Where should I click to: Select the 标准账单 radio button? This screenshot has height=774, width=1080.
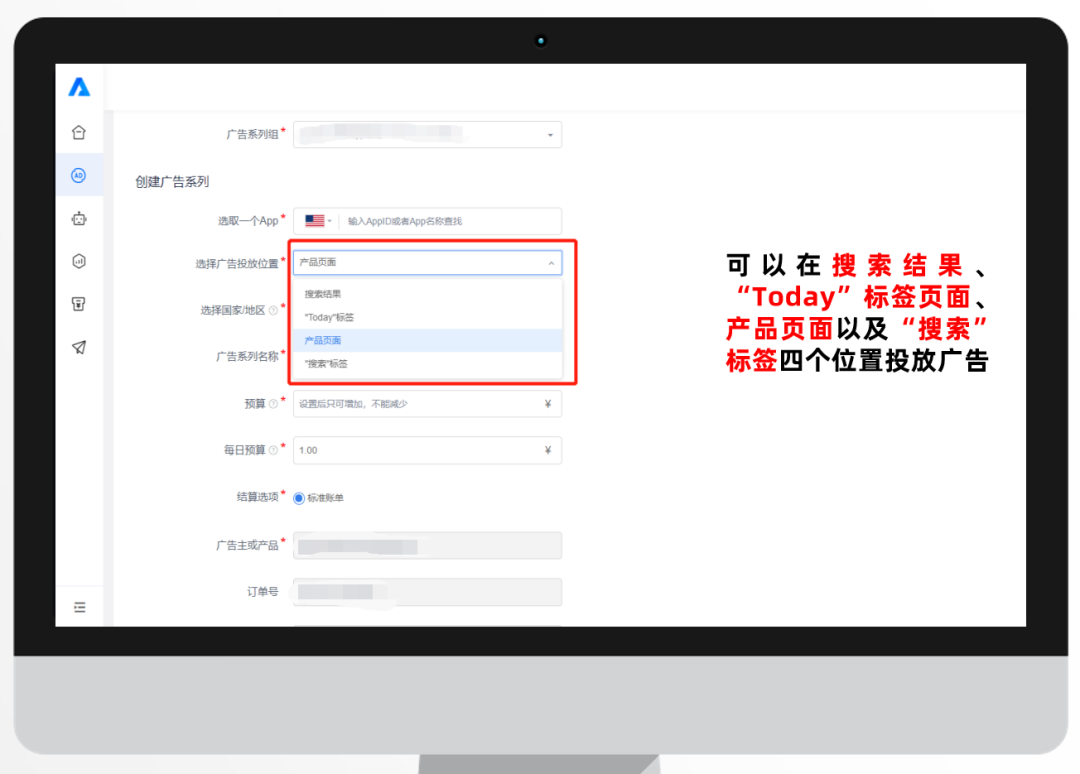point(299,498)
